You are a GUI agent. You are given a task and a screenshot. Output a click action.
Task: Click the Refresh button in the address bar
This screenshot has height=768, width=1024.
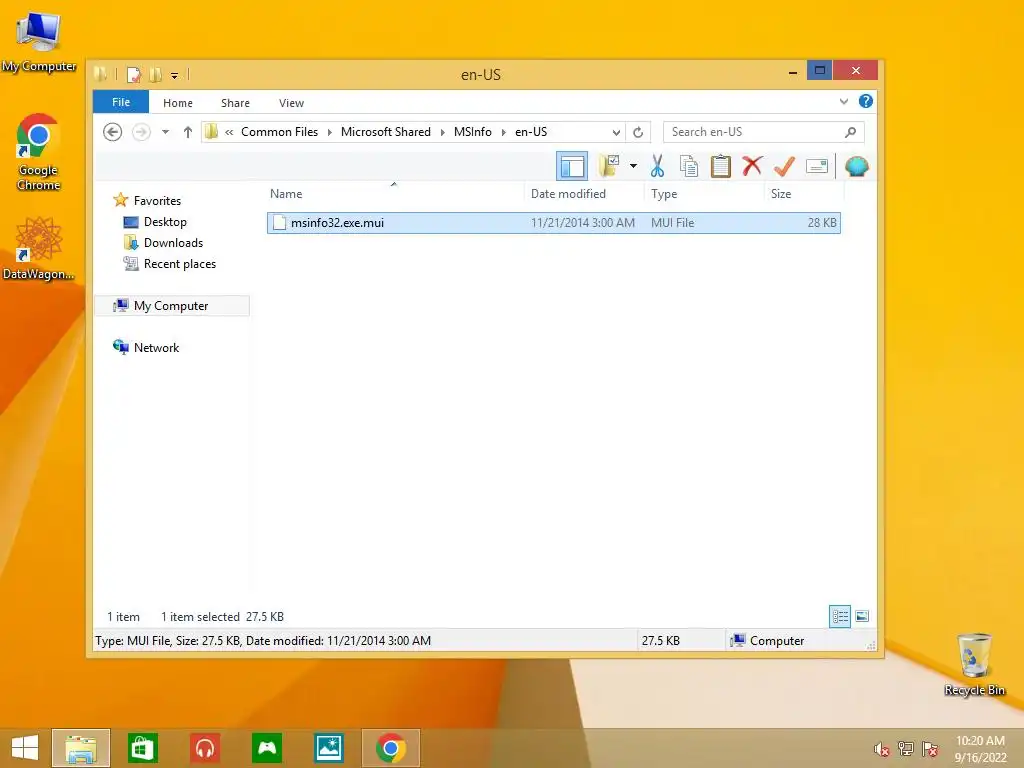(638, 132)
